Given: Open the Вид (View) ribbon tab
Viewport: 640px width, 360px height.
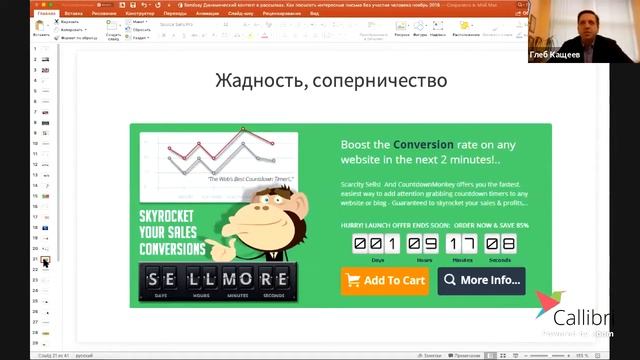Looking at the screenshot, I should click(314, 13).
